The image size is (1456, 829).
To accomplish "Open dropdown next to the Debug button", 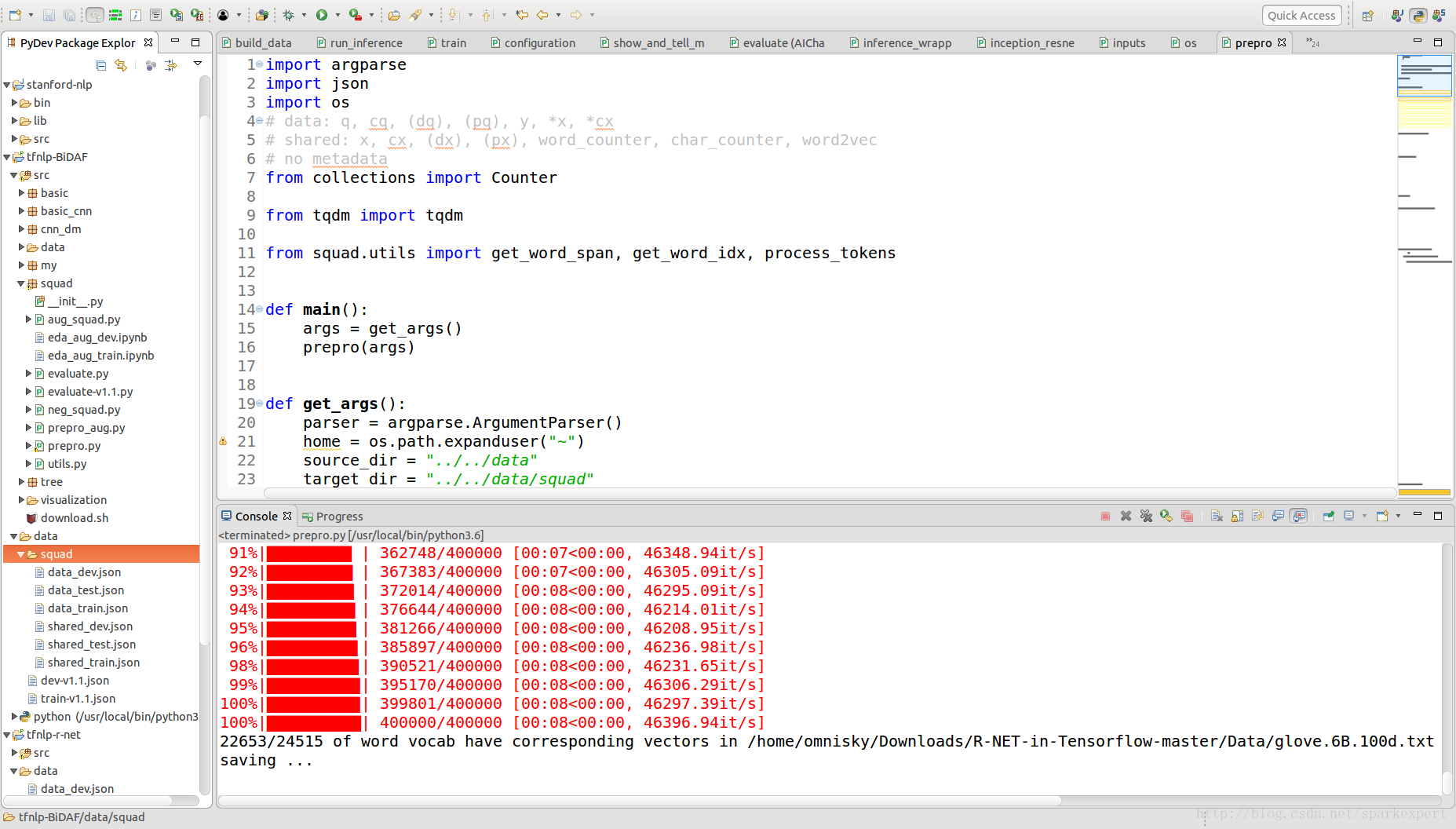I will point(304,15).
